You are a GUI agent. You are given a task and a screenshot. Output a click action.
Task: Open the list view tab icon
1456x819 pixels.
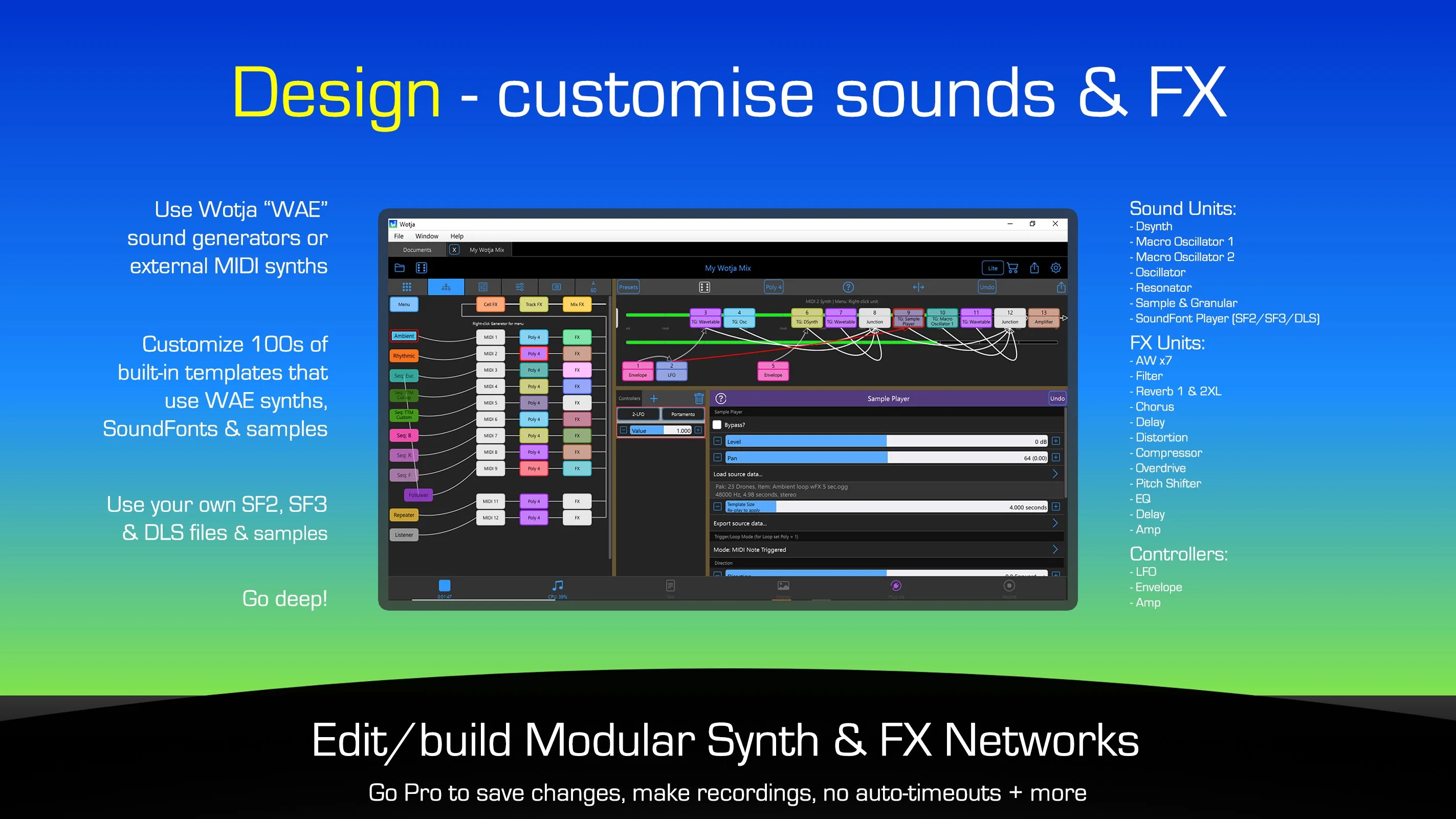tap(556, 287)
